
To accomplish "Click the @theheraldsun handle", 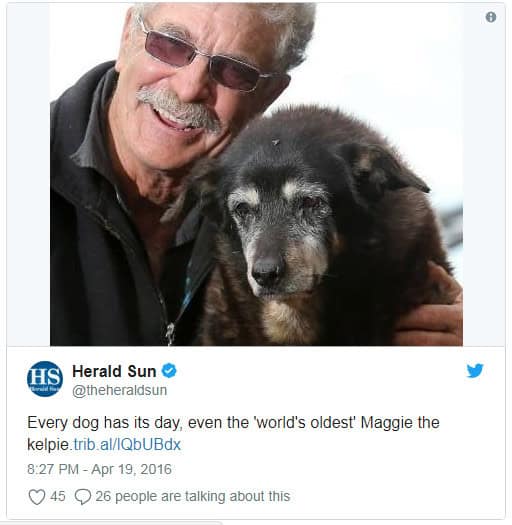I will 120,390.
